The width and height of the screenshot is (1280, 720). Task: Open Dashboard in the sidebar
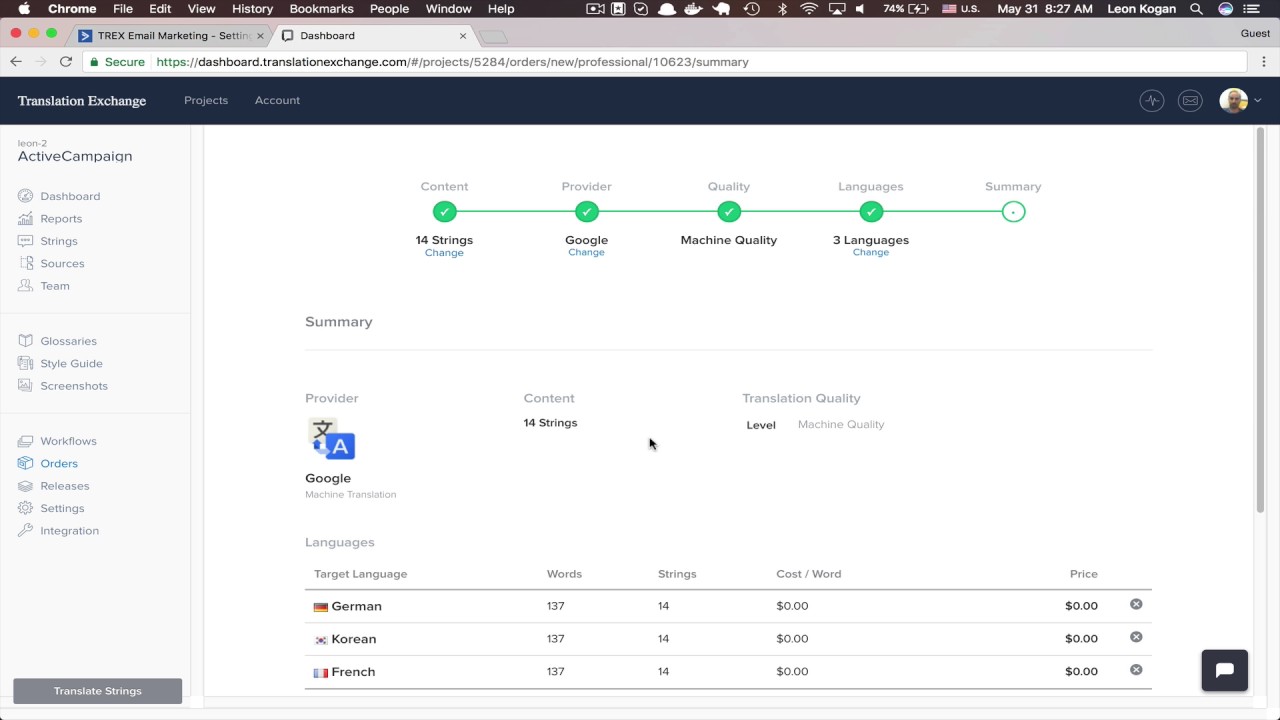coord(70,196)
